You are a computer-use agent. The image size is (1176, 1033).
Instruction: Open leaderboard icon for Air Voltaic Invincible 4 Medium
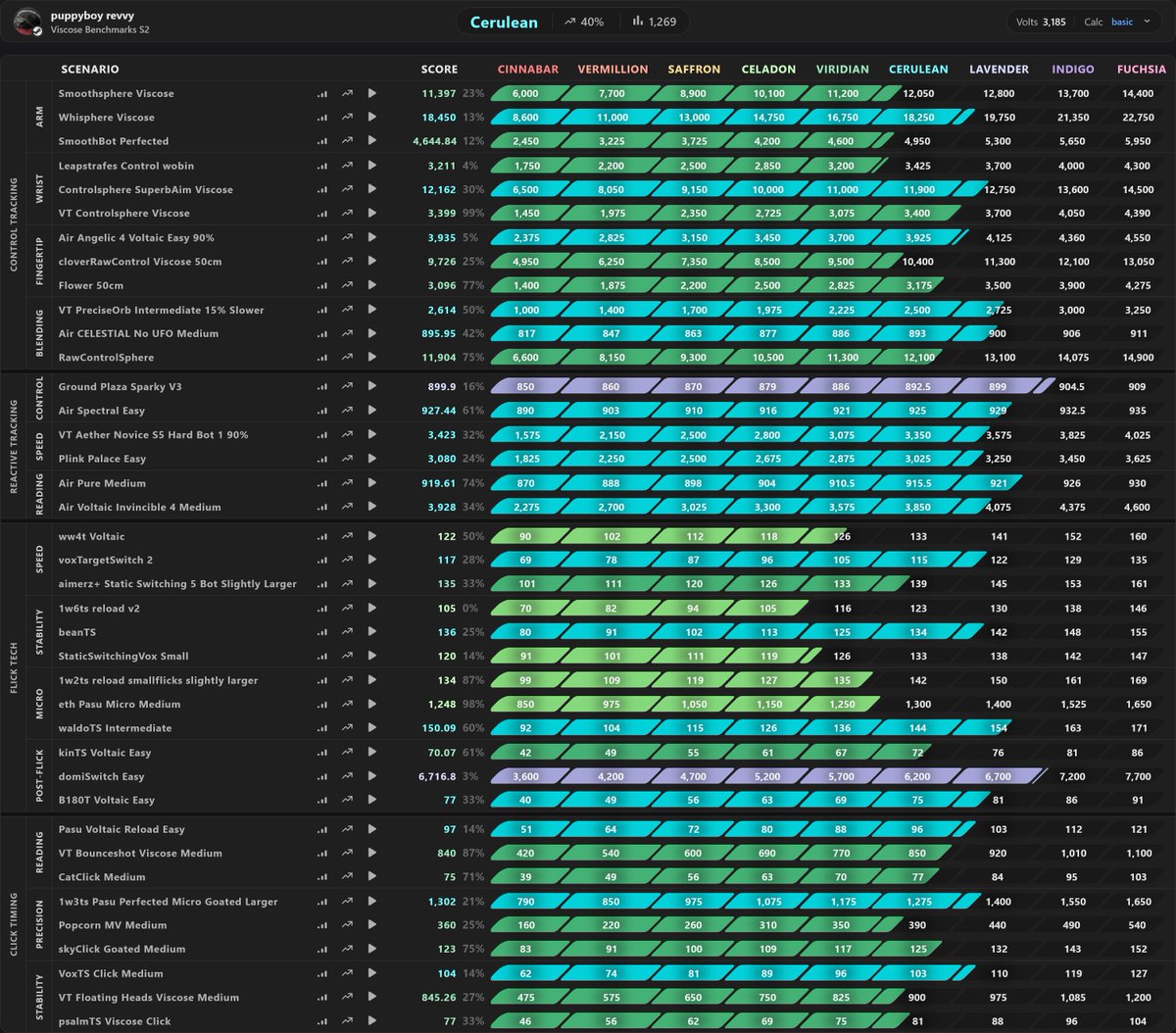point(322,508)
